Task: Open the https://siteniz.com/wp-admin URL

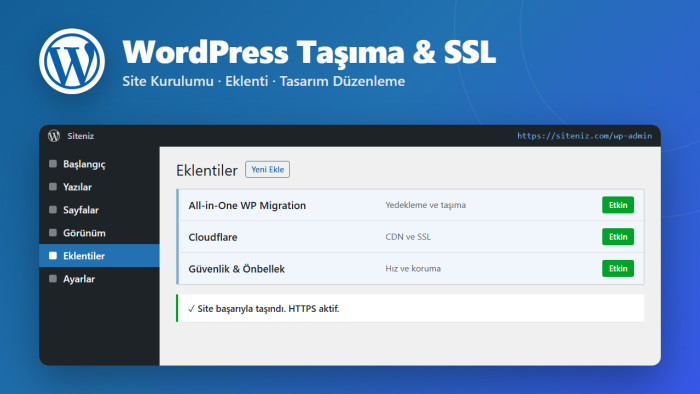Action: [584, 136]
